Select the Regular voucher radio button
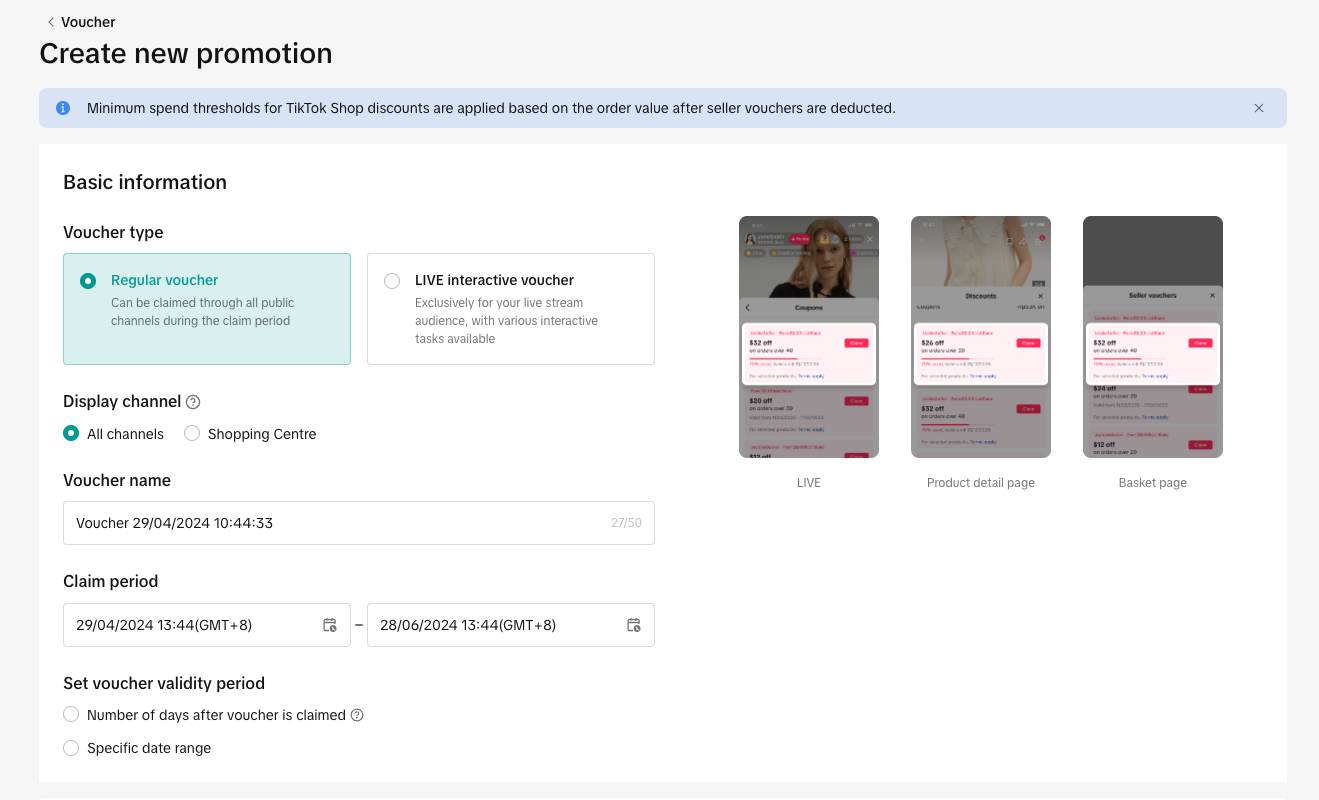Viewport: 1319px width, 800px height. pos(88,281)
